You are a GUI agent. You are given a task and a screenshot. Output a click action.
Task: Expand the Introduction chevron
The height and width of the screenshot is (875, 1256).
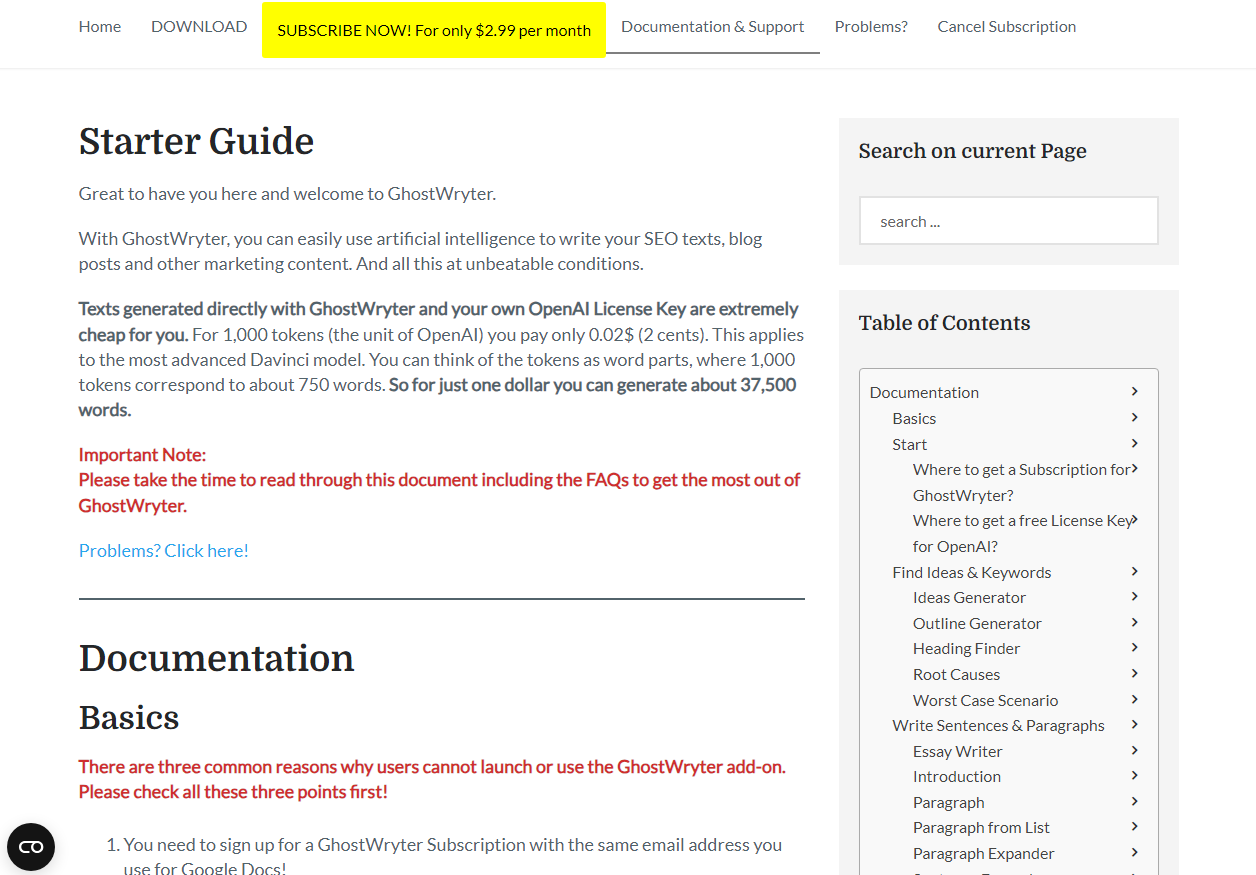coord(1135,775)
